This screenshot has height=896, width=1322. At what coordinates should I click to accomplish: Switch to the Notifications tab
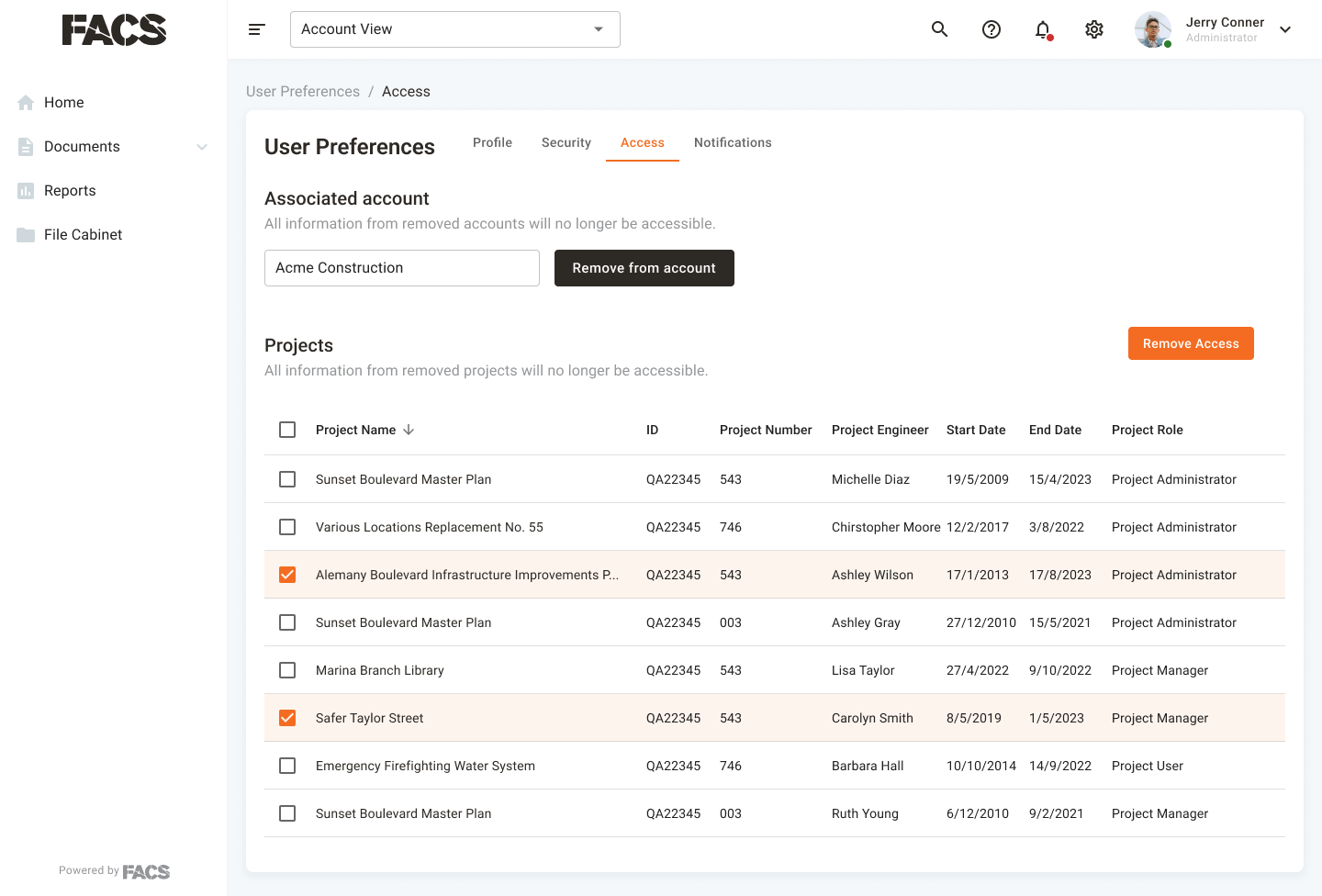coord(733,142)
